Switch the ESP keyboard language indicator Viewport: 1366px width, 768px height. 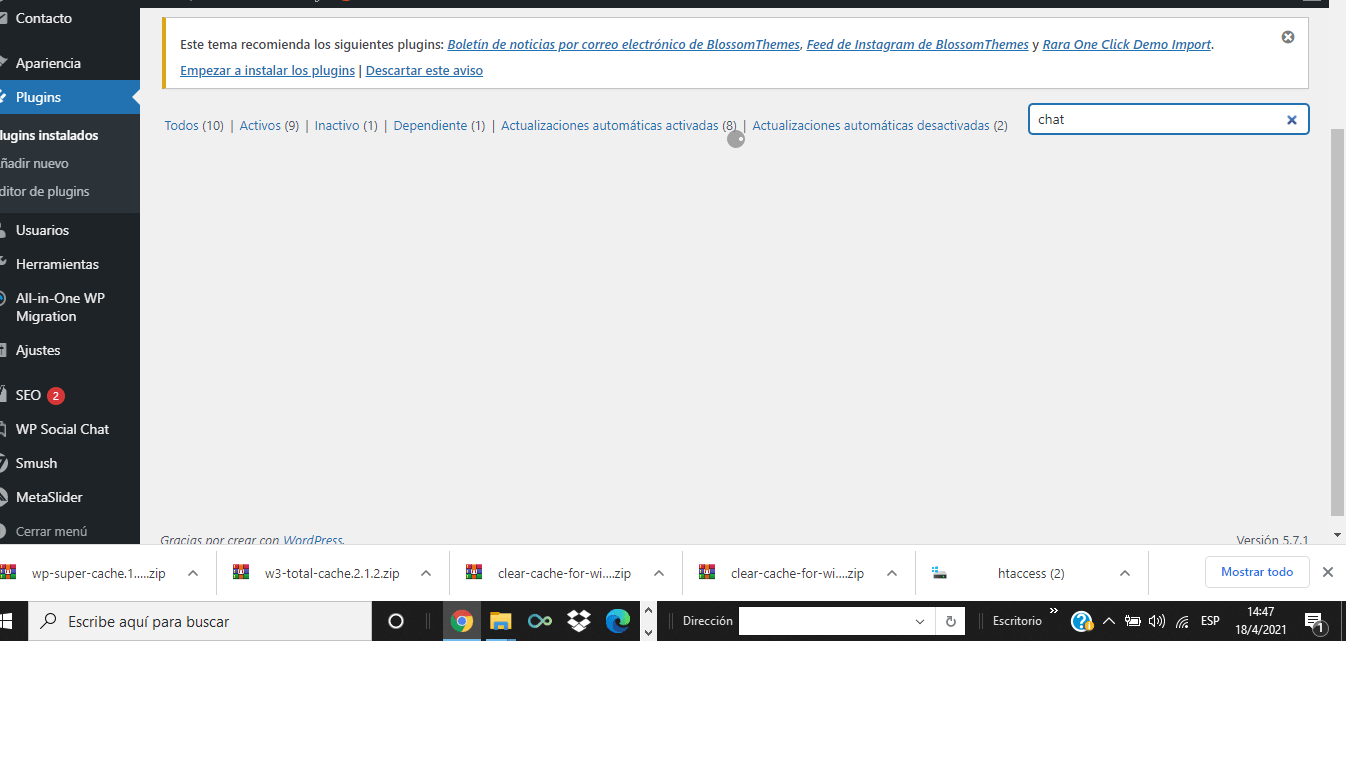1210,621
